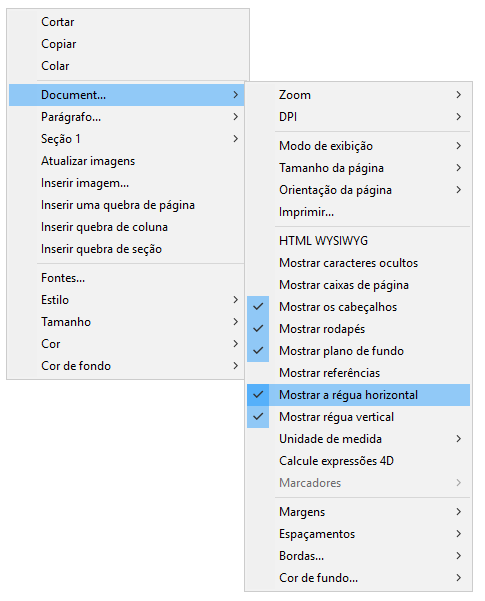The height and width of the screenshot is (601, 485).
Task: Expand Unidade de medida submenu
Action: [x=358, y=439]
